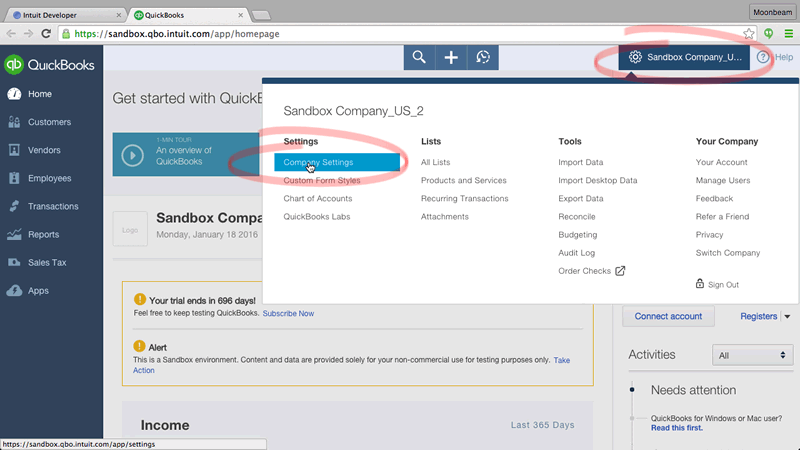Click the browser forward arrow

[28, 34]
